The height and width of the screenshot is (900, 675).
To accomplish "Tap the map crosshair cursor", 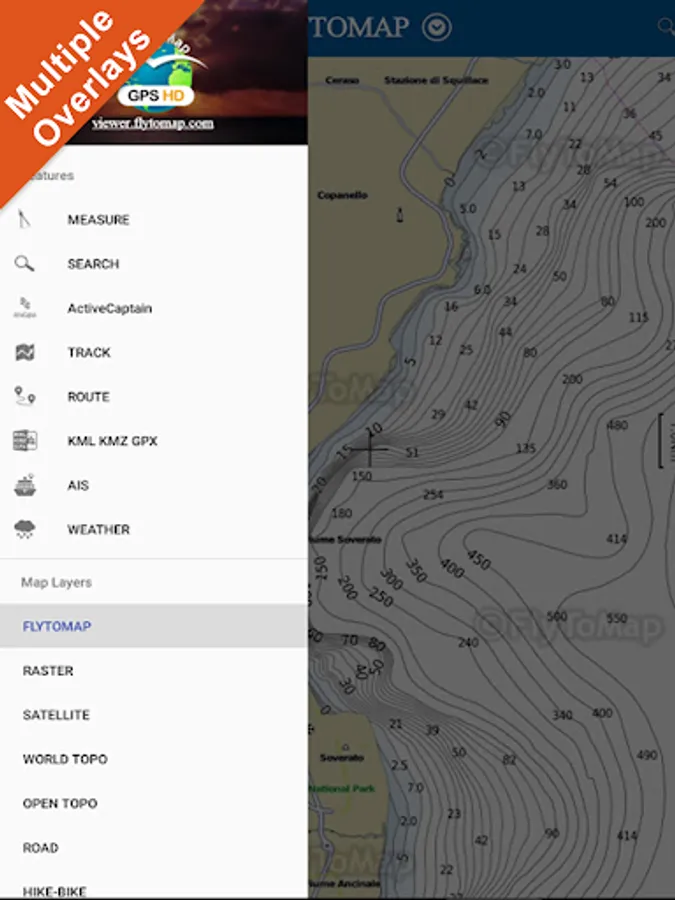I will (369, 449).
